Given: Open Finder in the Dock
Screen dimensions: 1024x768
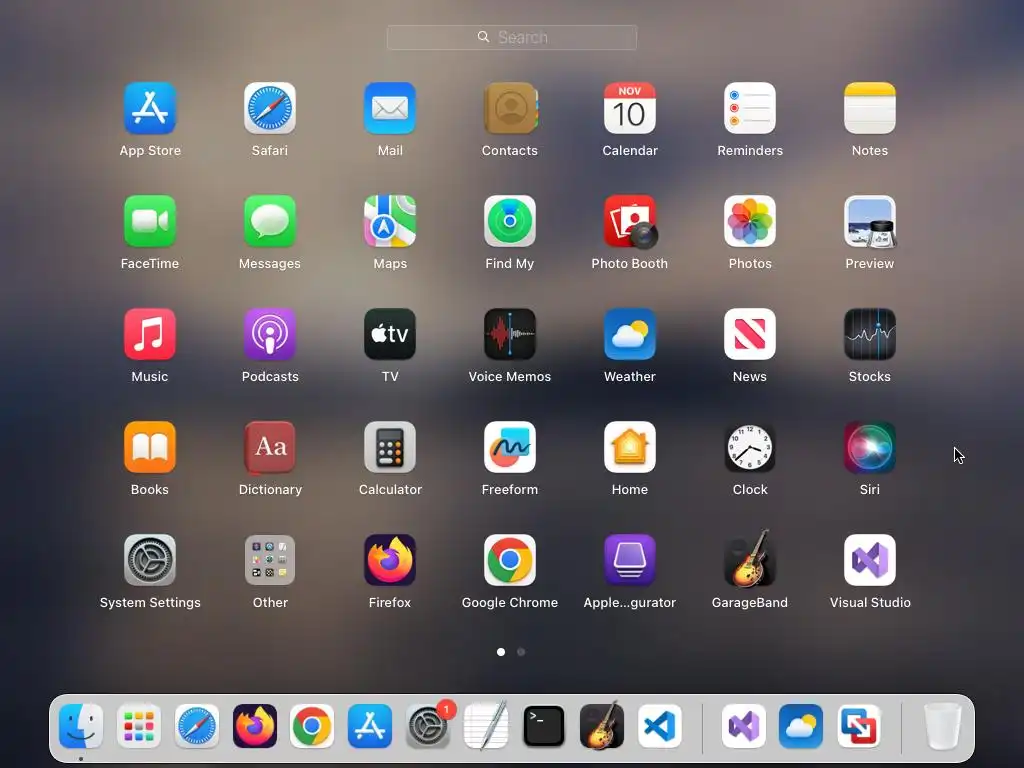Looking at the screenshot, I should coord(81,726).
